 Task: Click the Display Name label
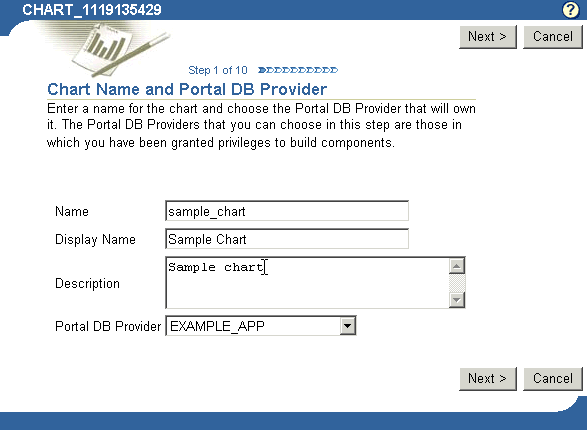[x=95, y=239]
